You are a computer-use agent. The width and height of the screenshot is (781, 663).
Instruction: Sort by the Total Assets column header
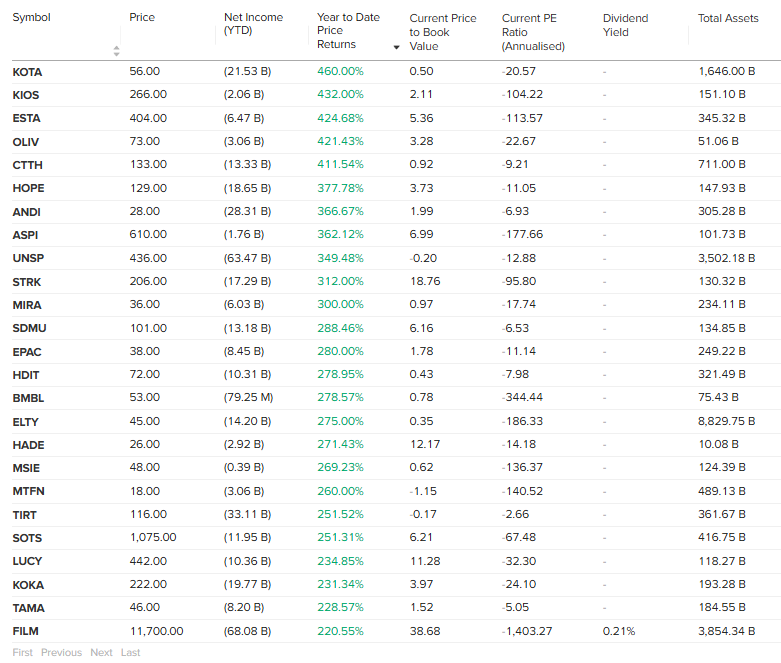click(728, 18)
